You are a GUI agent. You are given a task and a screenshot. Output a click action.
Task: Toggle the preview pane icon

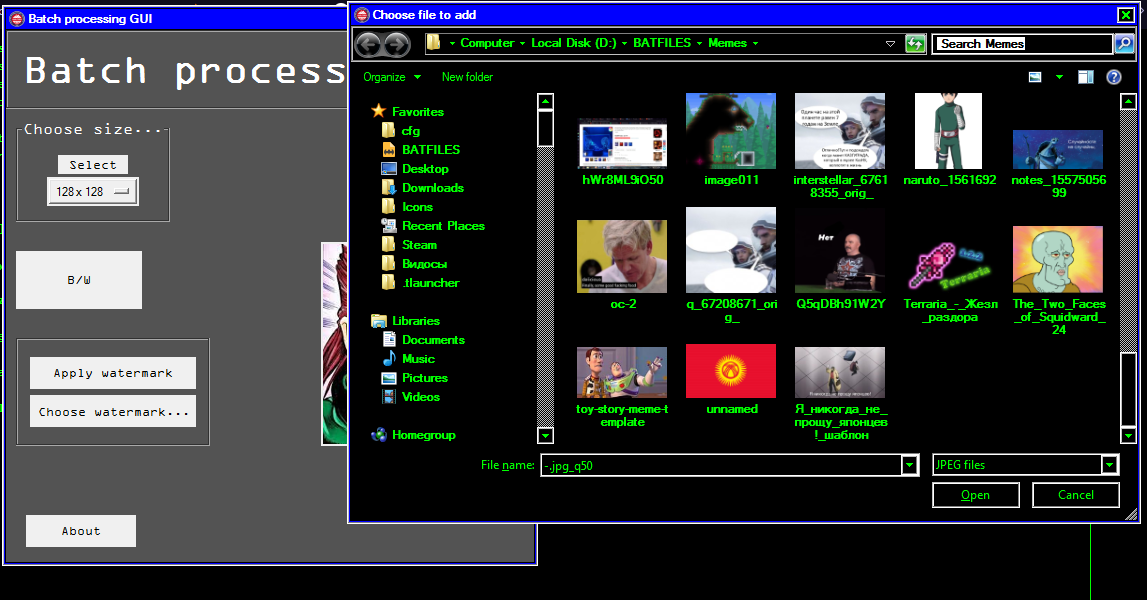tap(1086, 77)
